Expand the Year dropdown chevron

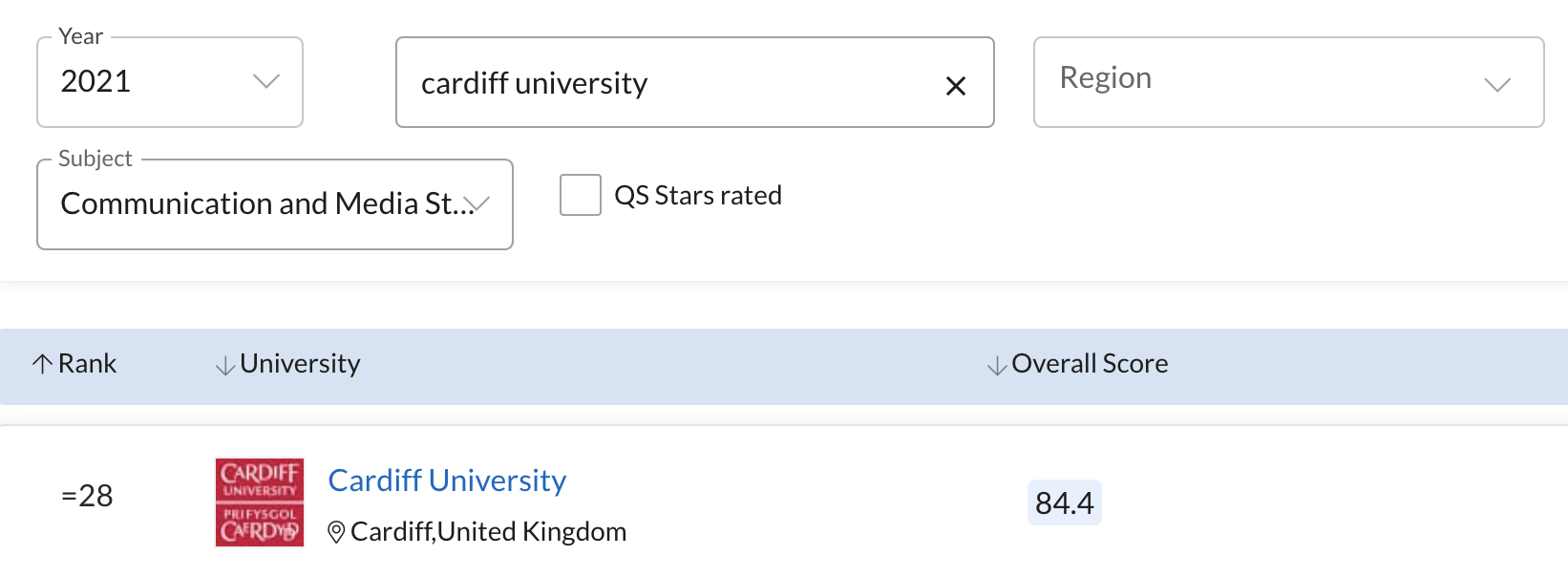(266, 81)
